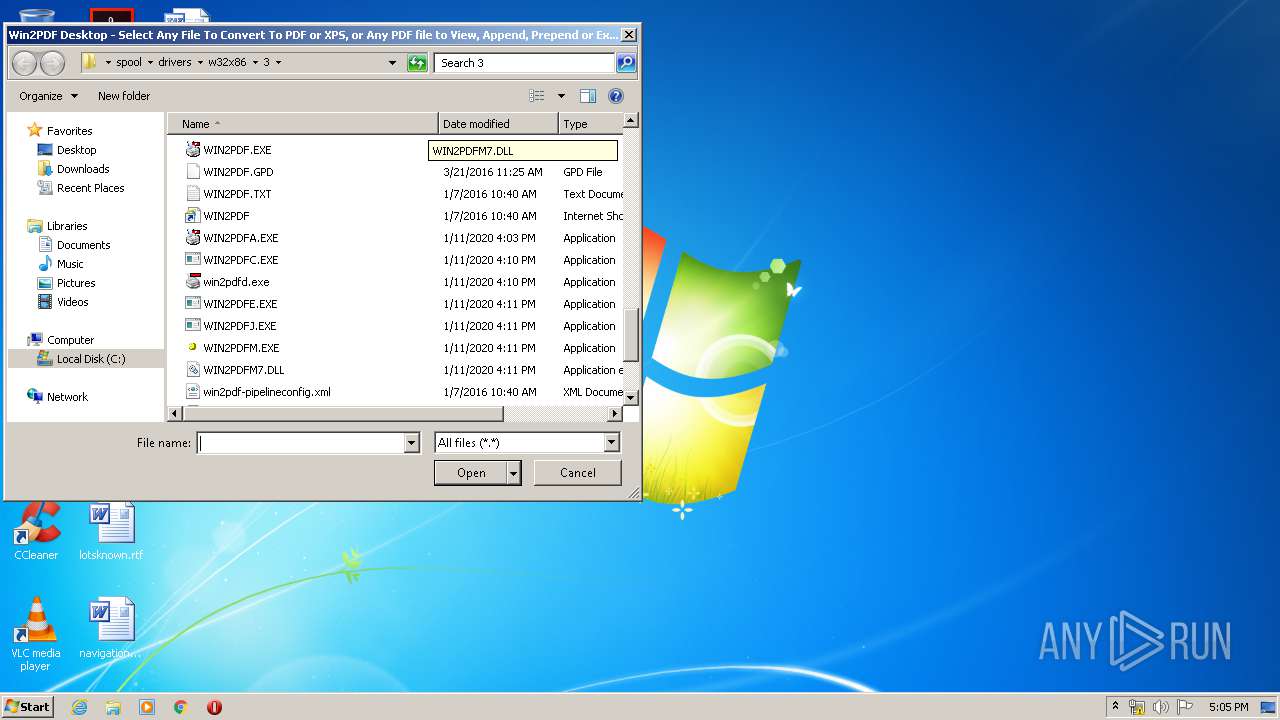Image resolution: width=1280 pixels, height=720 pixels.
Task: Click the Back navigation arrow
Action: click(x=24, y=63)
